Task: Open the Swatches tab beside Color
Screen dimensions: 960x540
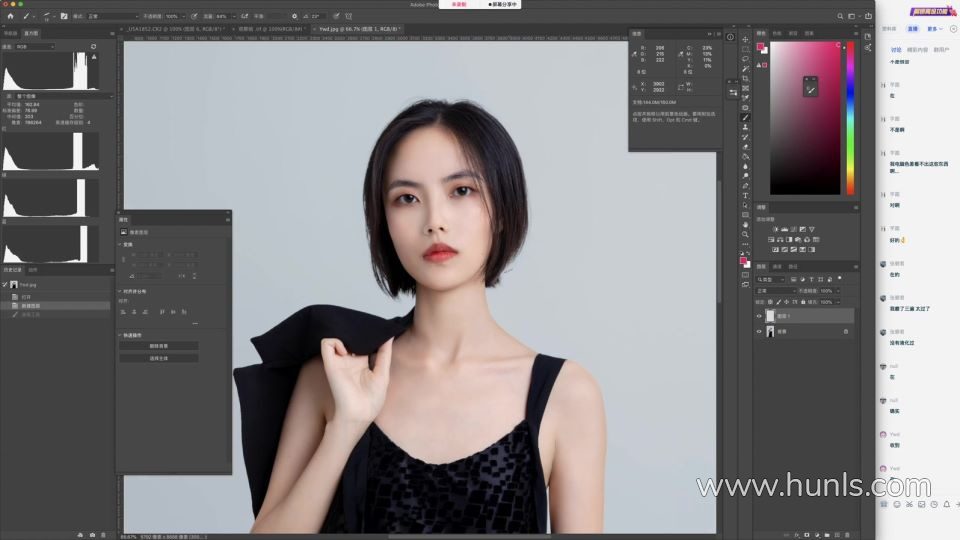Action: click(x=777, y=33)
